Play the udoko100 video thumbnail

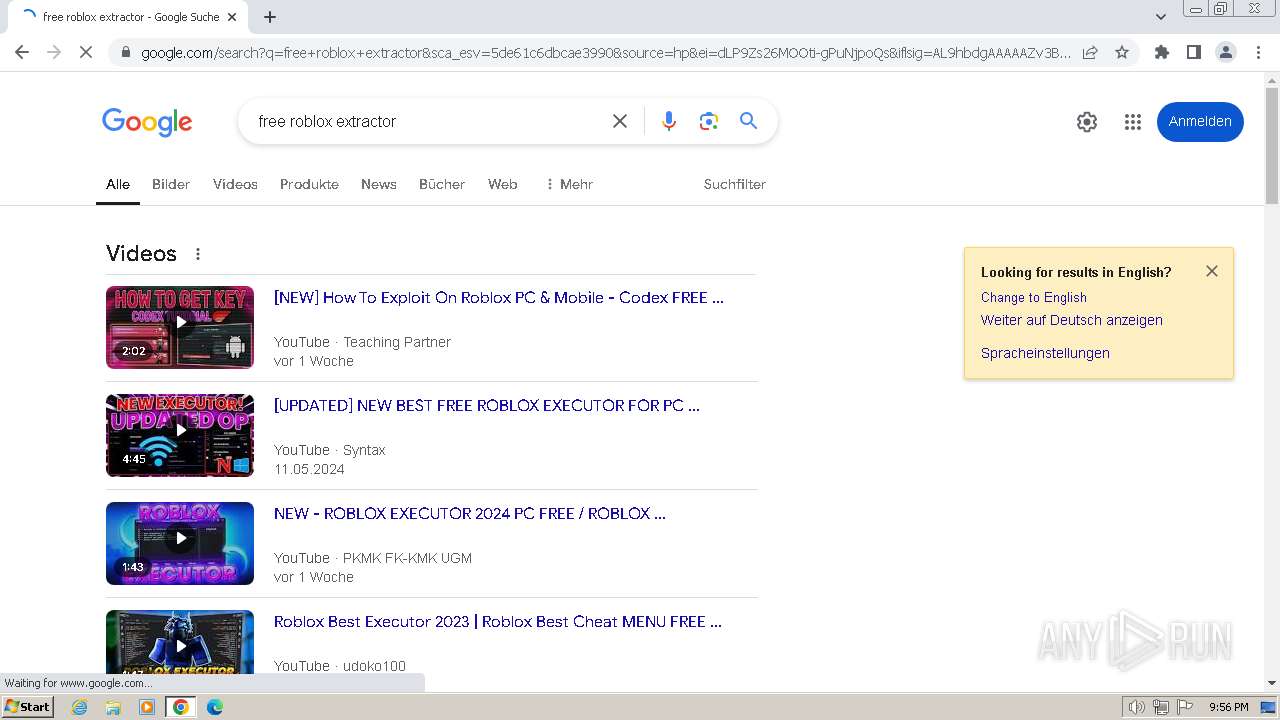click(180, 643)
